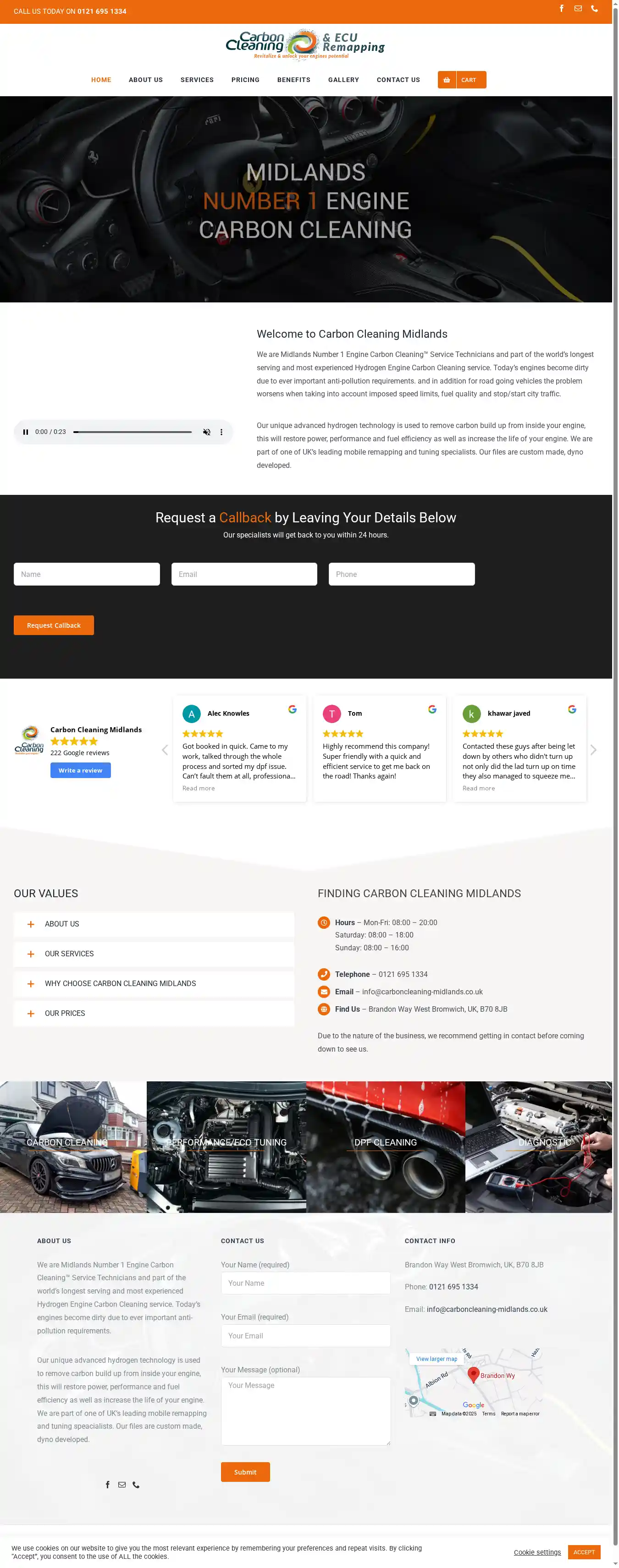This screenshot has height=1568, width=619.
Task: Open the audio player more options menu
Action: [x=221, y=432]
